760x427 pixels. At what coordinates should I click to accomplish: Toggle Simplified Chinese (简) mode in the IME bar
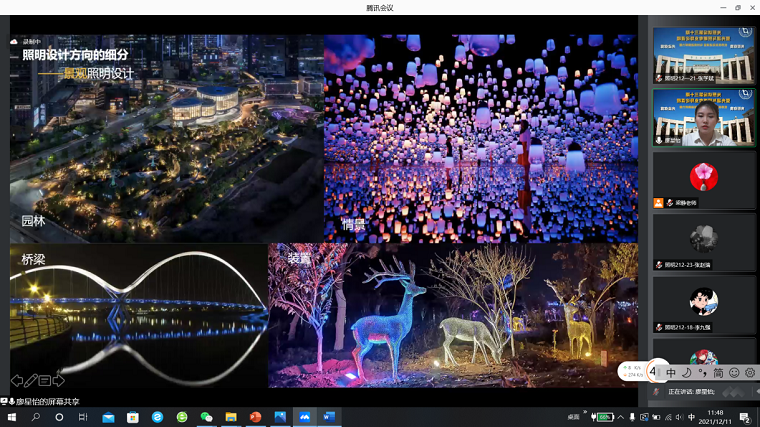(x=718, y=372)
